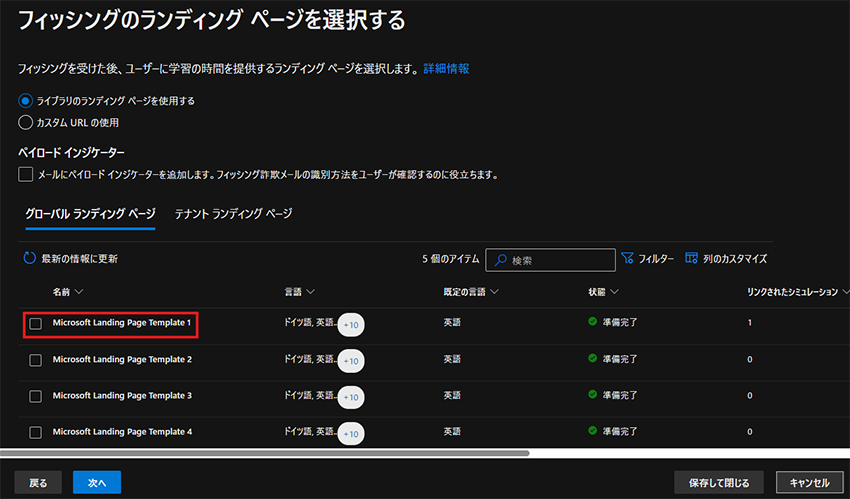Open Microsoft Landing Page Template 1 name
This screenshot has height=499, width=850.
coord(121,322)
